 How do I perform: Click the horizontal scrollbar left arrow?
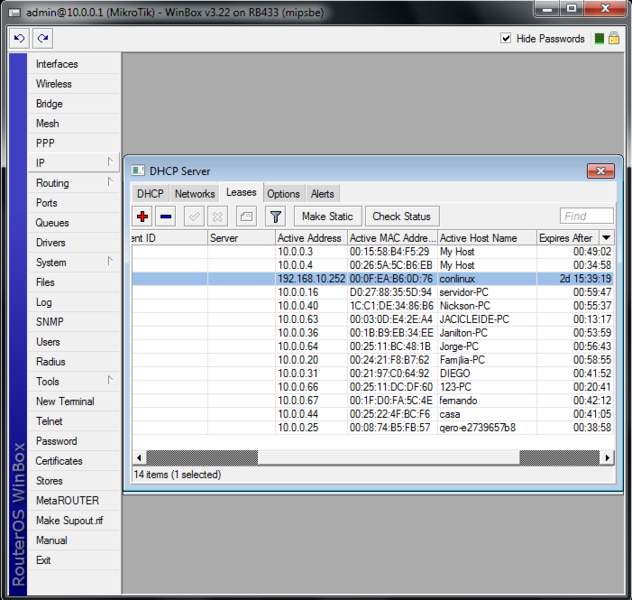pyautogui.click(x=139, y=457)
